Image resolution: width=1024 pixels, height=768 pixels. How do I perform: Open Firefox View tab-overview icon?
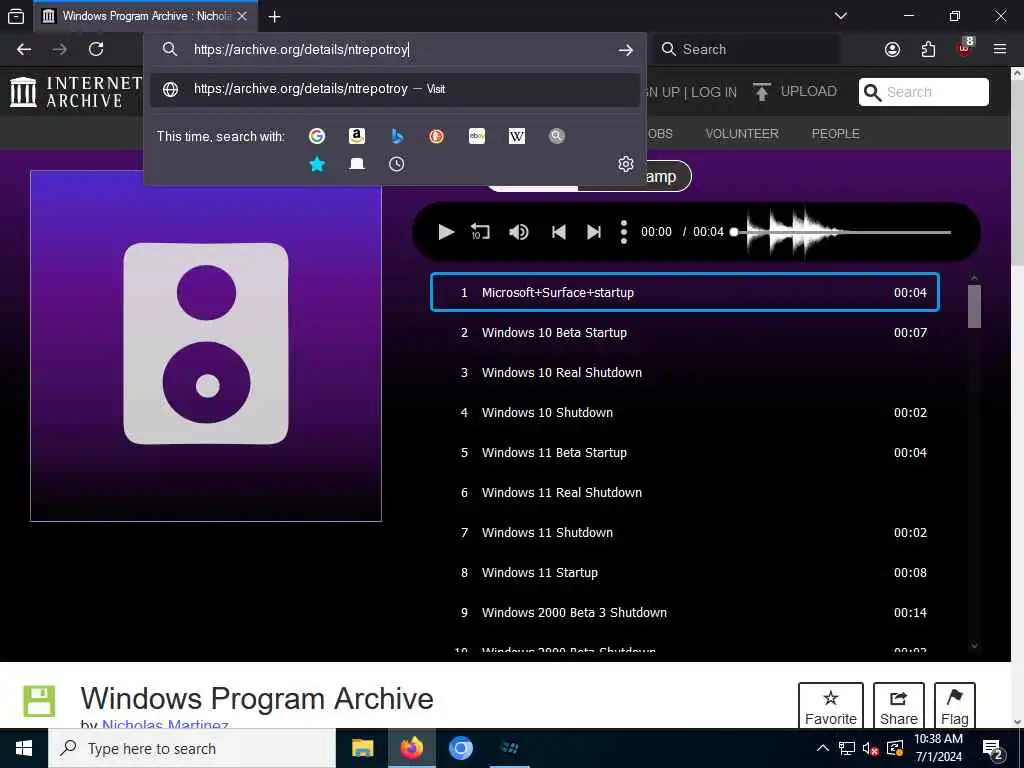click(x=16, y=16)
